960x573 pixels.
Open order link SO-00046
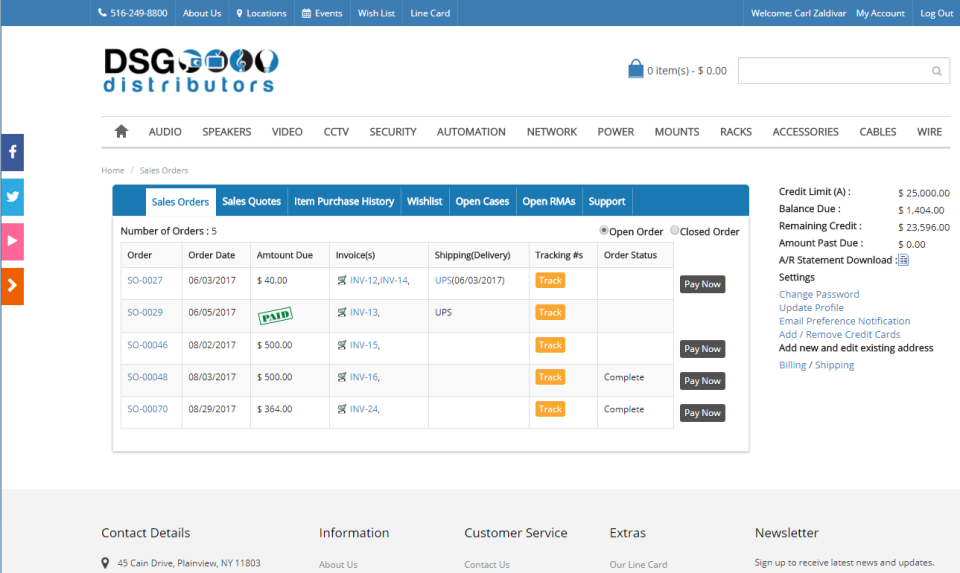147,345
